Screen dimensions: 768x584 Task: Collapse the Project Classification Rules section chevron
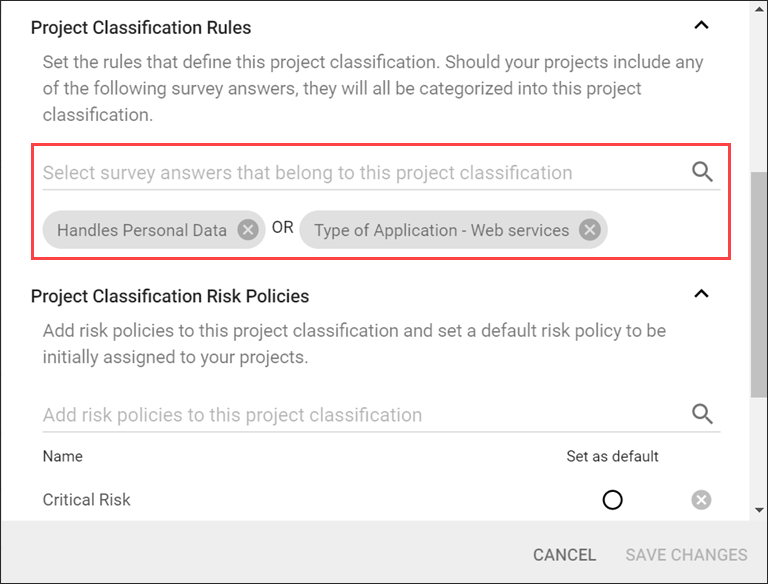click(x=702, y=26)
